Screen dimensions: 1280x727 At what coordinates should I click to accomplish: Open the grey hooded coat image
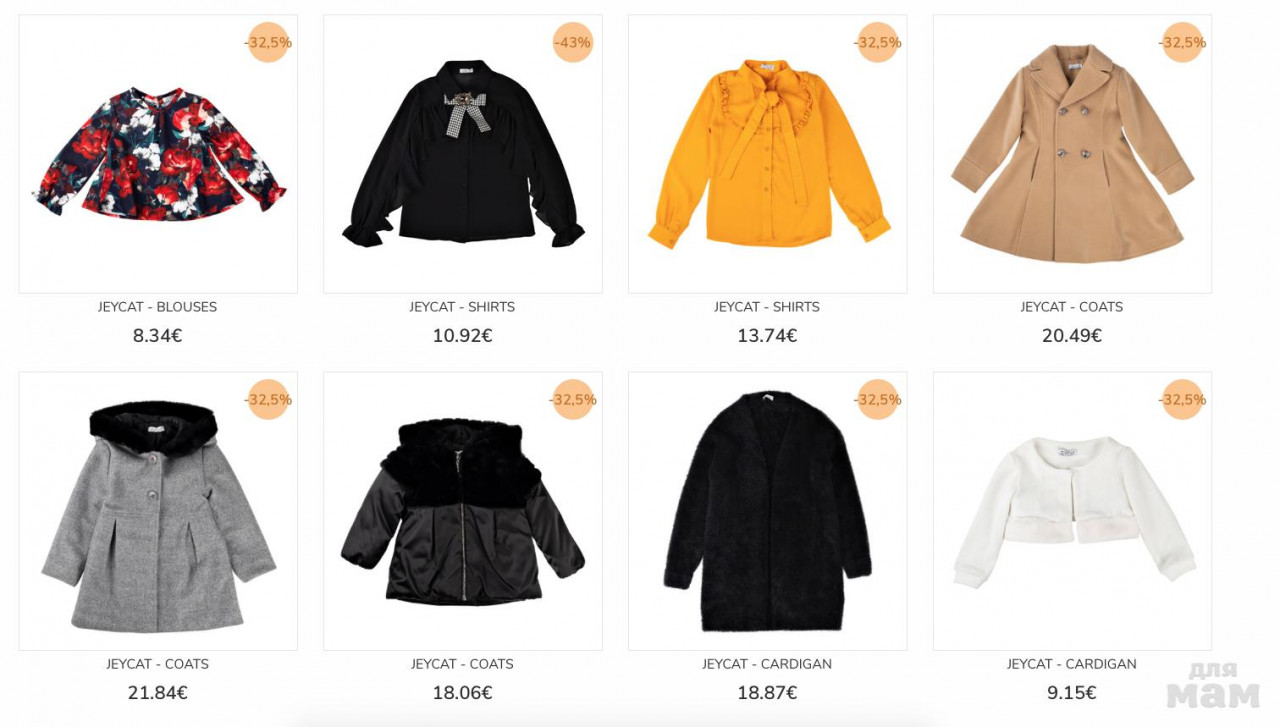[x=158, y=511]
